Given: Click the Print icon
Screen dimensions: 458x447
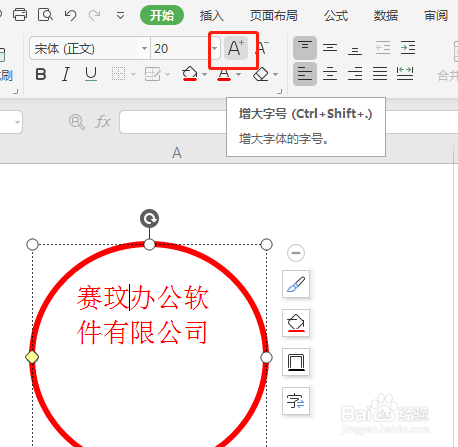Looking at the screenshot, I should pos(20,15).
